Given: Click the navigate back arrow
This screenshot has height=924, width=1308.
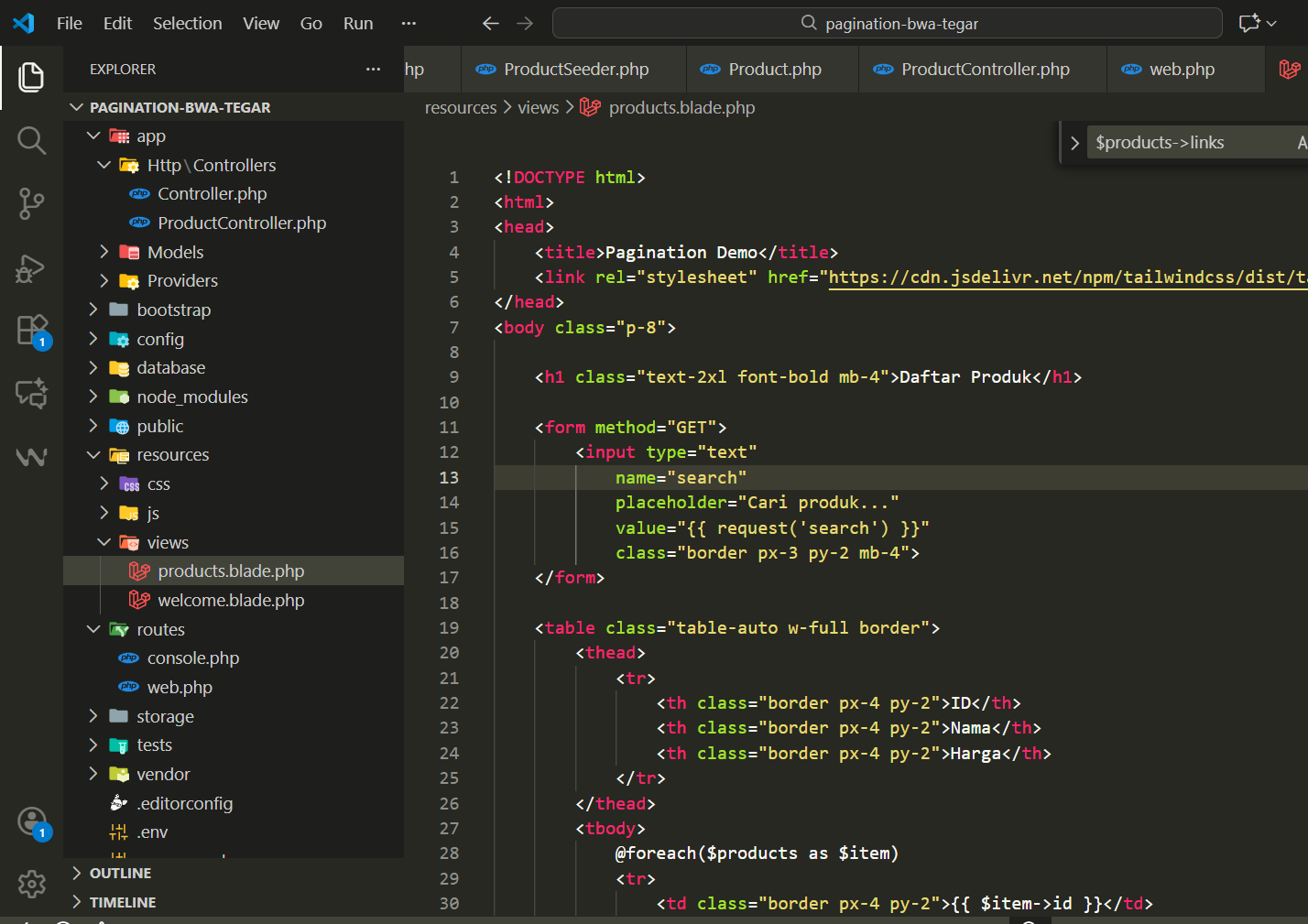Looking at the screenshot, I should coord(491,24).
